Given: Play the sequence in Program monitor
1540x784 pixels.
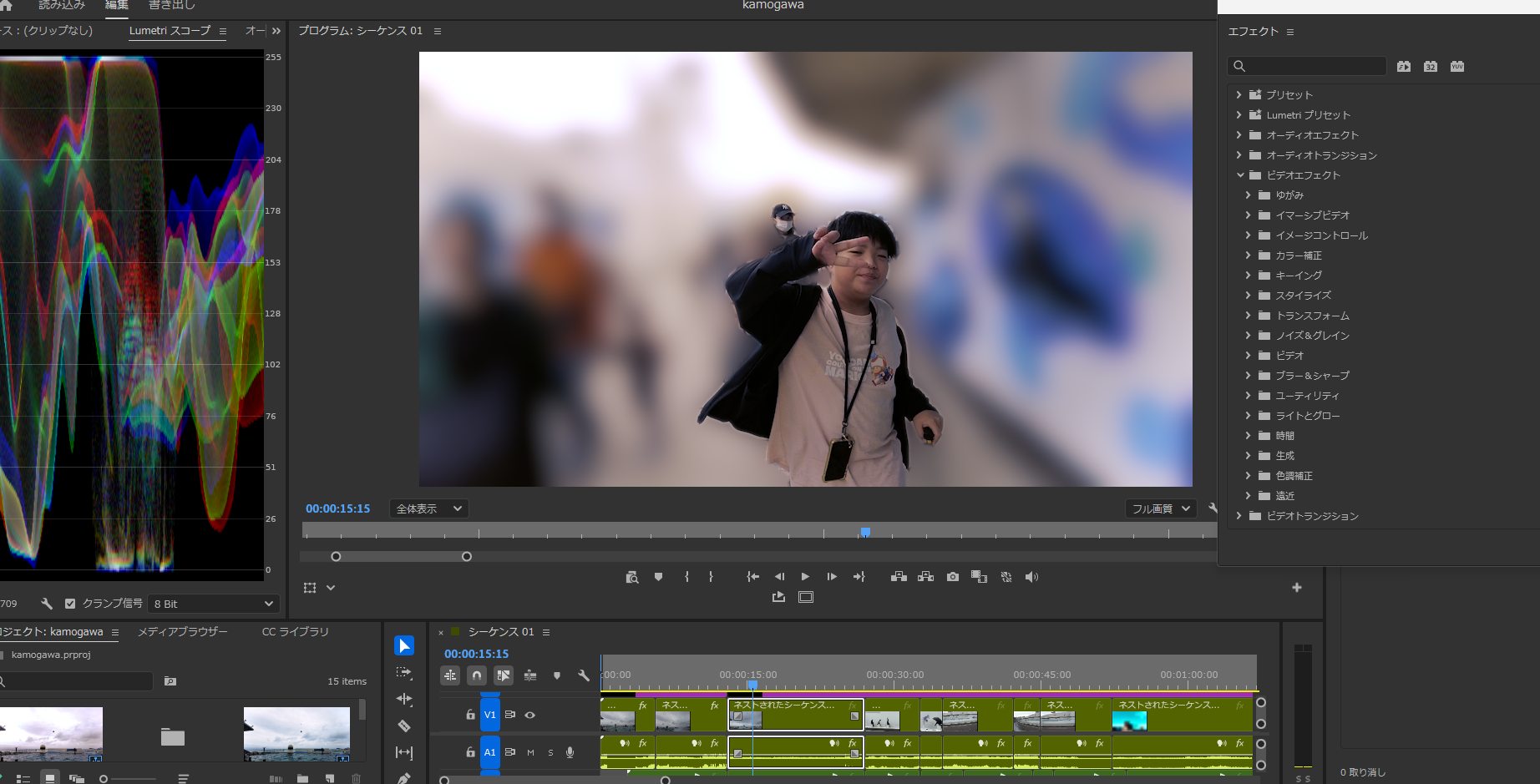Looking at the screenshot, I should point(805,577).
